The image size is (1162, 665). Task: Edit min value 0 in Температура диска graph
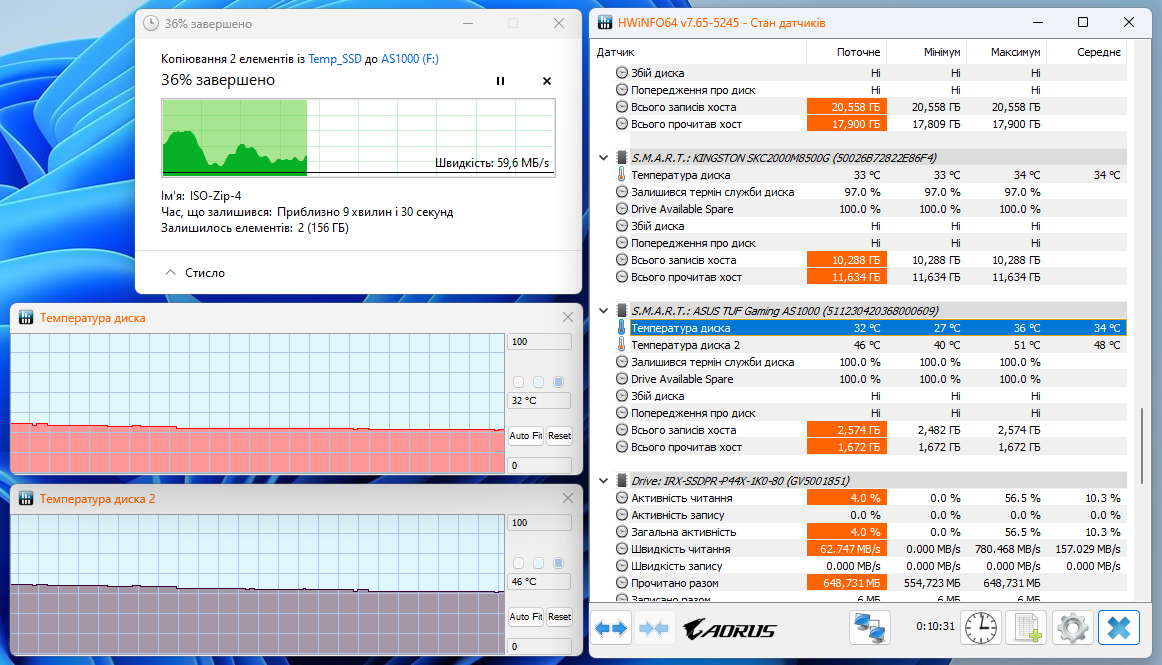point(540,466)
